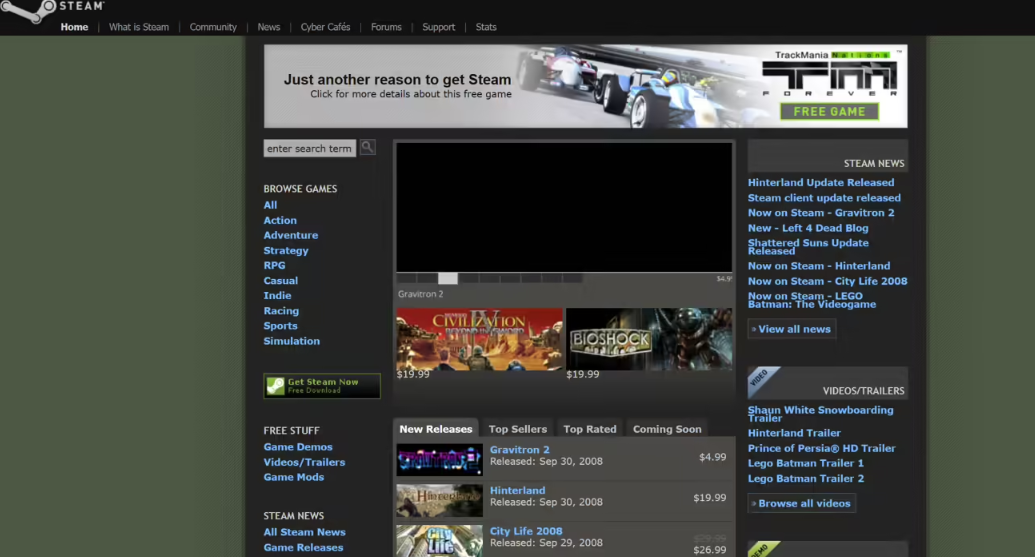Browse the Strategy games category
The image size is (1035, 557).
pyautogui.click(x=286, y=251)
